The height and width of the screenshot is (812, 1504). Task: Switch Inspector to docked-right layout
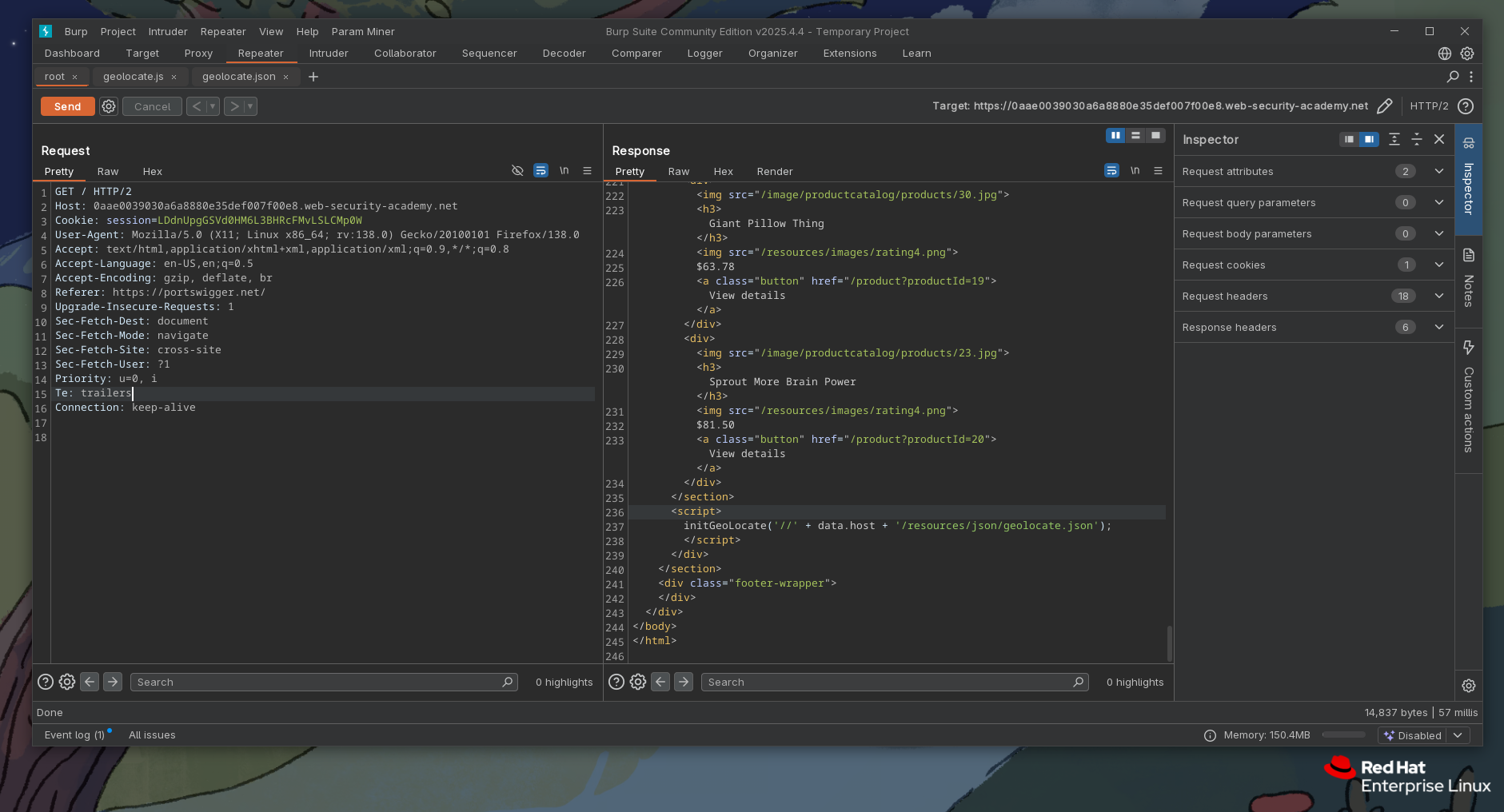pyautogui.click(x=1369, y=139)
